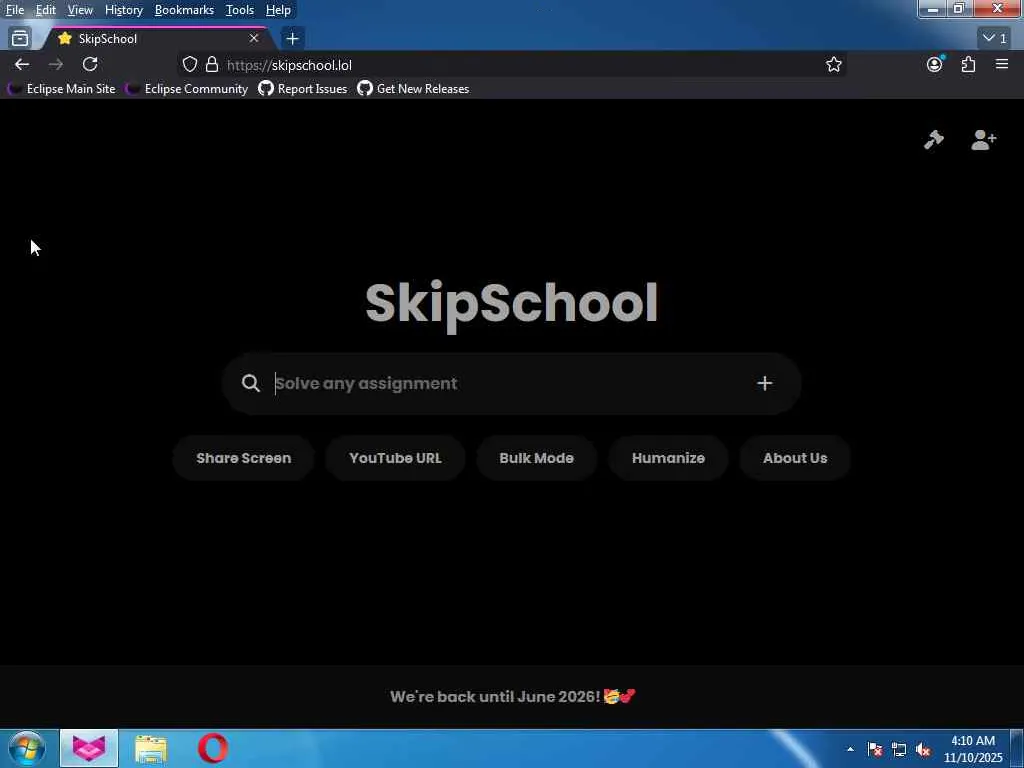
Task: Close the SkipSchool tab
Action: [253, 39]
